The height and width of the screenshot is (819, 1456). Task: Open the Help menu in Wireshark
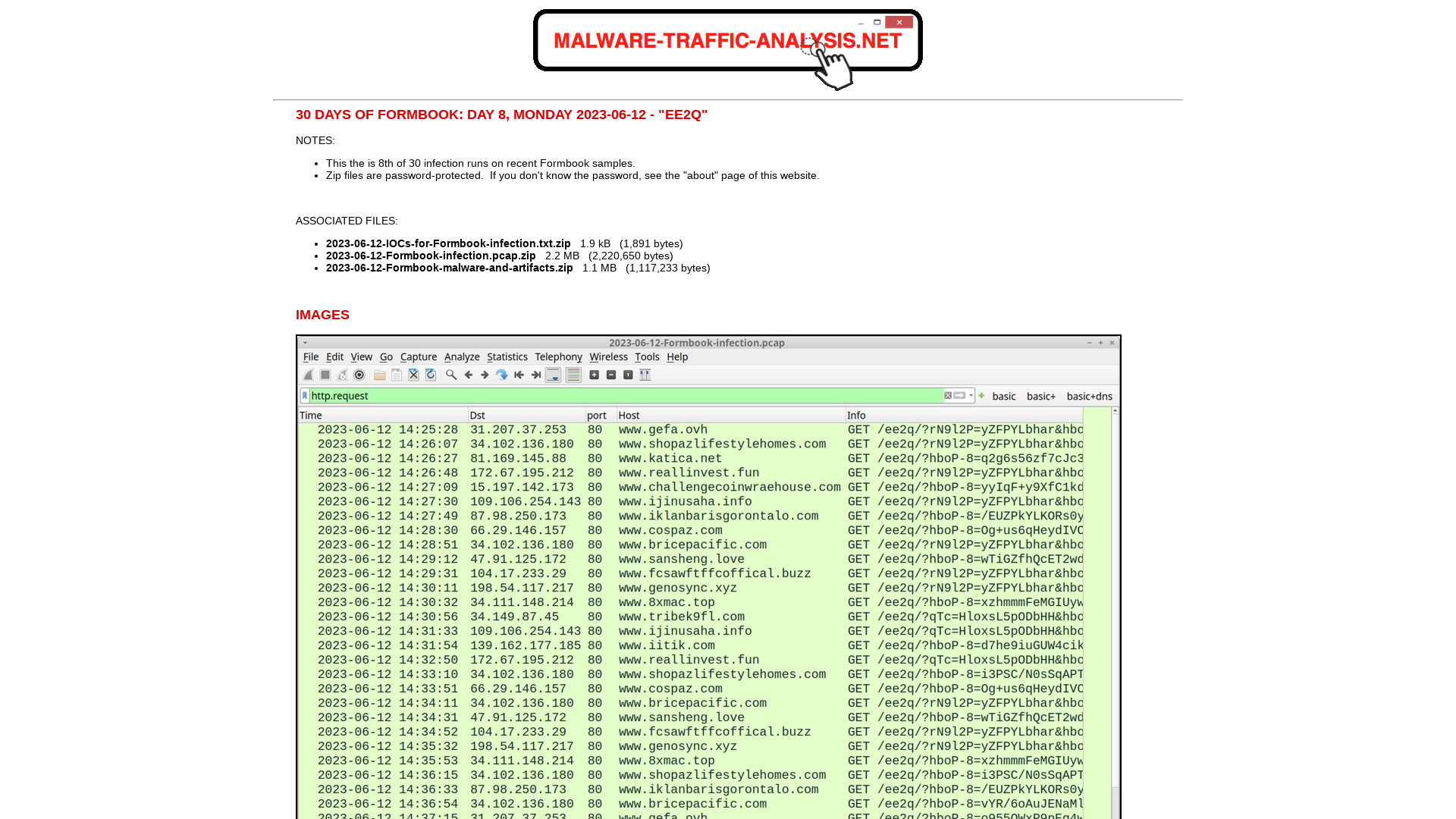tap(677, 357)
